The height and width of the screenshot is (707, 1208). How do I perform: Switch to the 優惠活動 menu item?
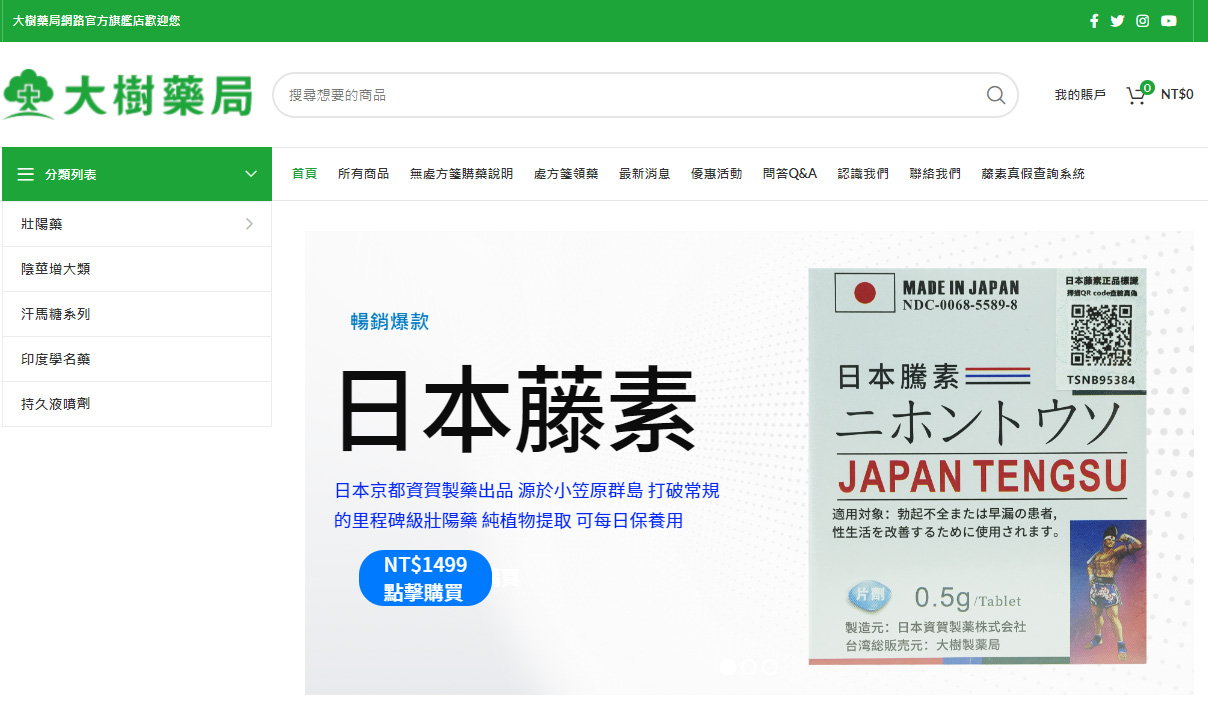tap(716, 173)
